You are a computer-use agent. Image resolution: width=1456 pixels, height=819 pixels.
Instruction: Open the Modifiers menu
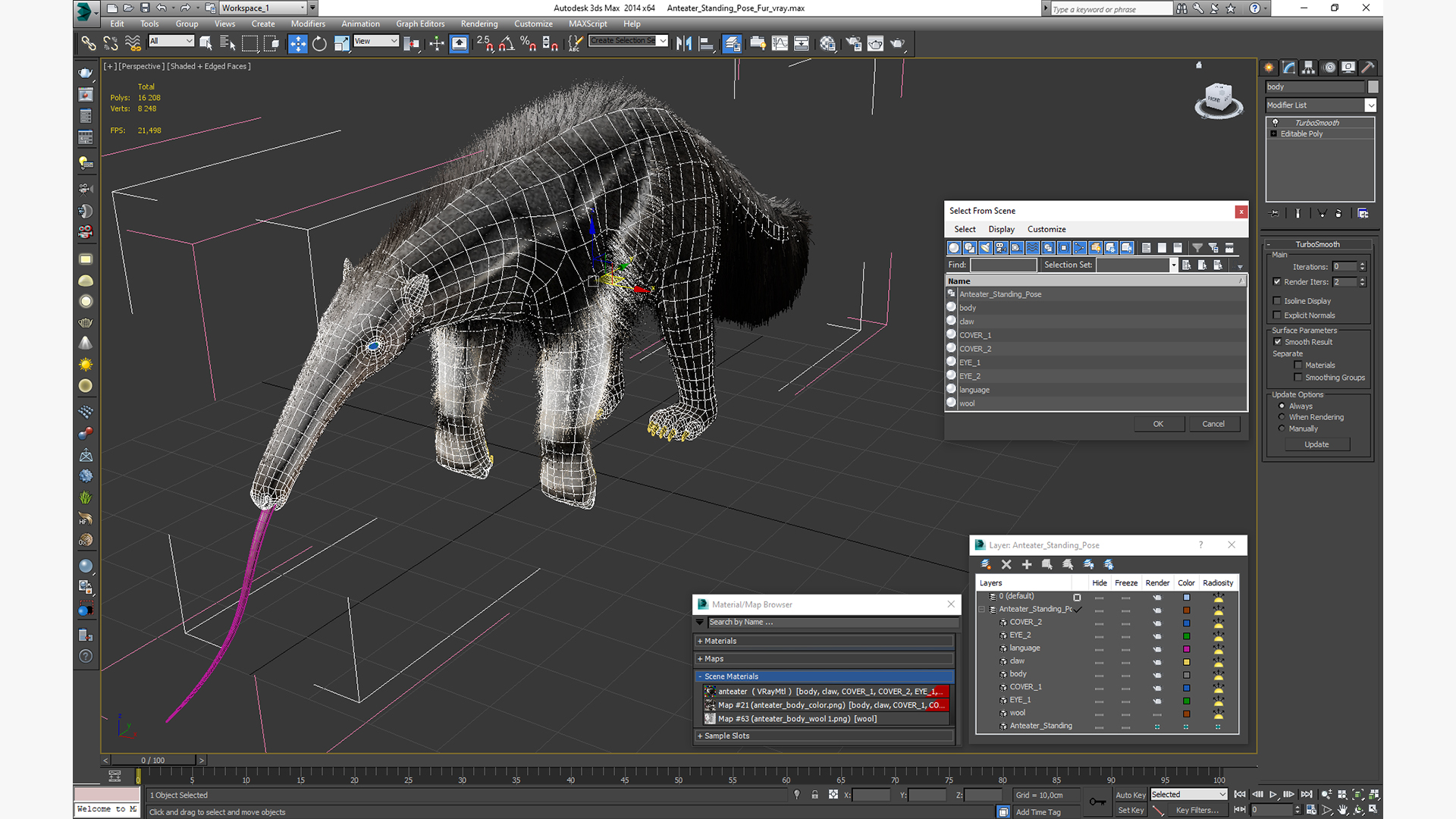pyautogui.click(x=308, y=24)
